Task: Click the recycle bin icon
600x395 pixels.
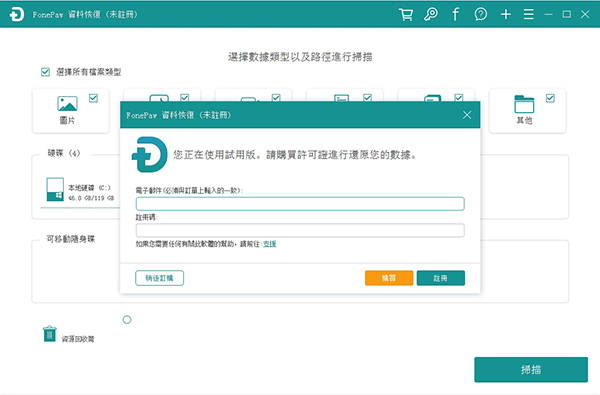Action: point(50,334)
